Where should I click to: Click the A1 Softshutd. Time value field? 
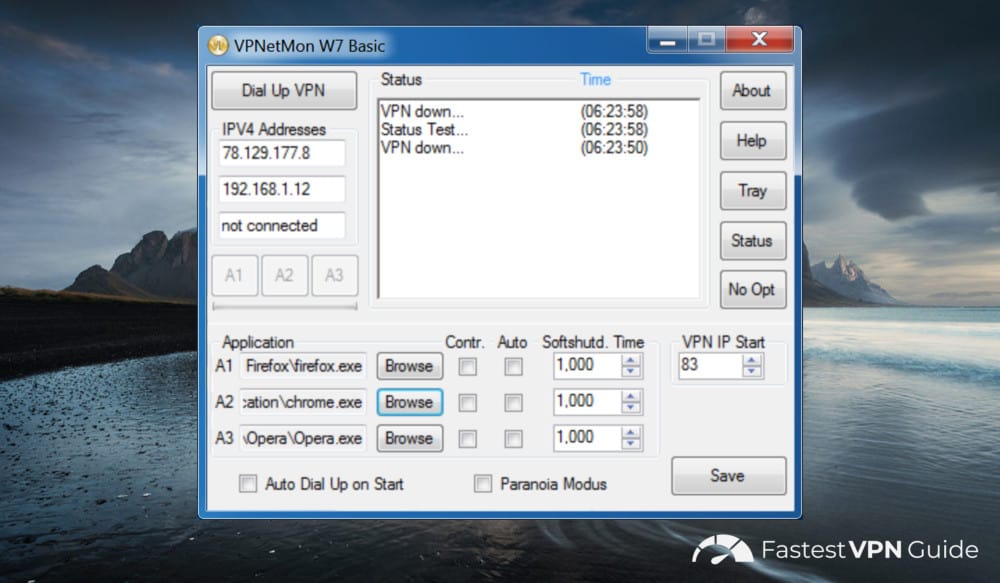pos(587,365)
